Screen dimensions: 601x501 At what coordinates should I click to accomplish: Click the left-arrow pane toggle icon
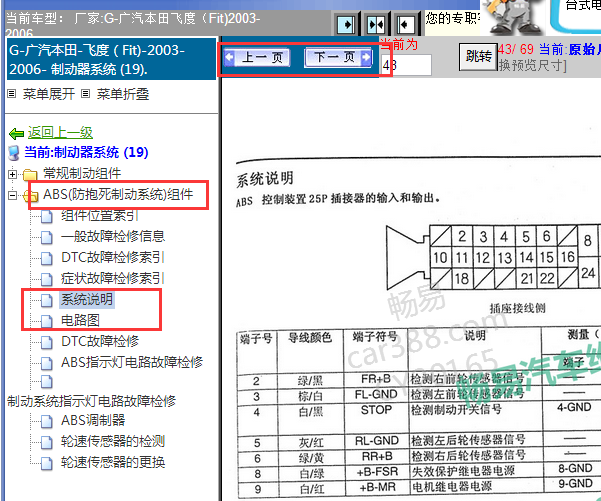405,25
